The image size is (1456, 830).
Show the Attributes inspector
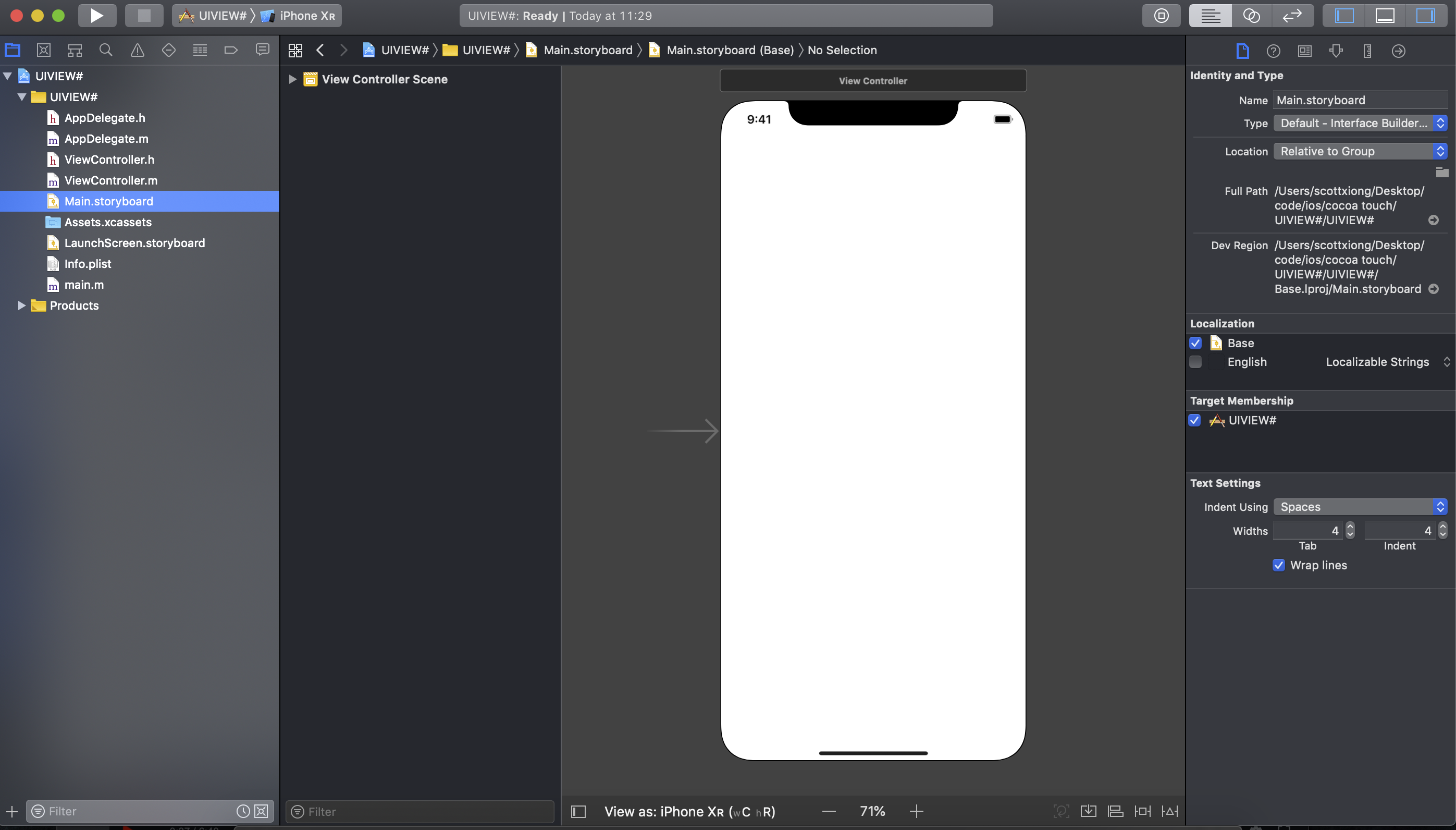[1336, 51]
